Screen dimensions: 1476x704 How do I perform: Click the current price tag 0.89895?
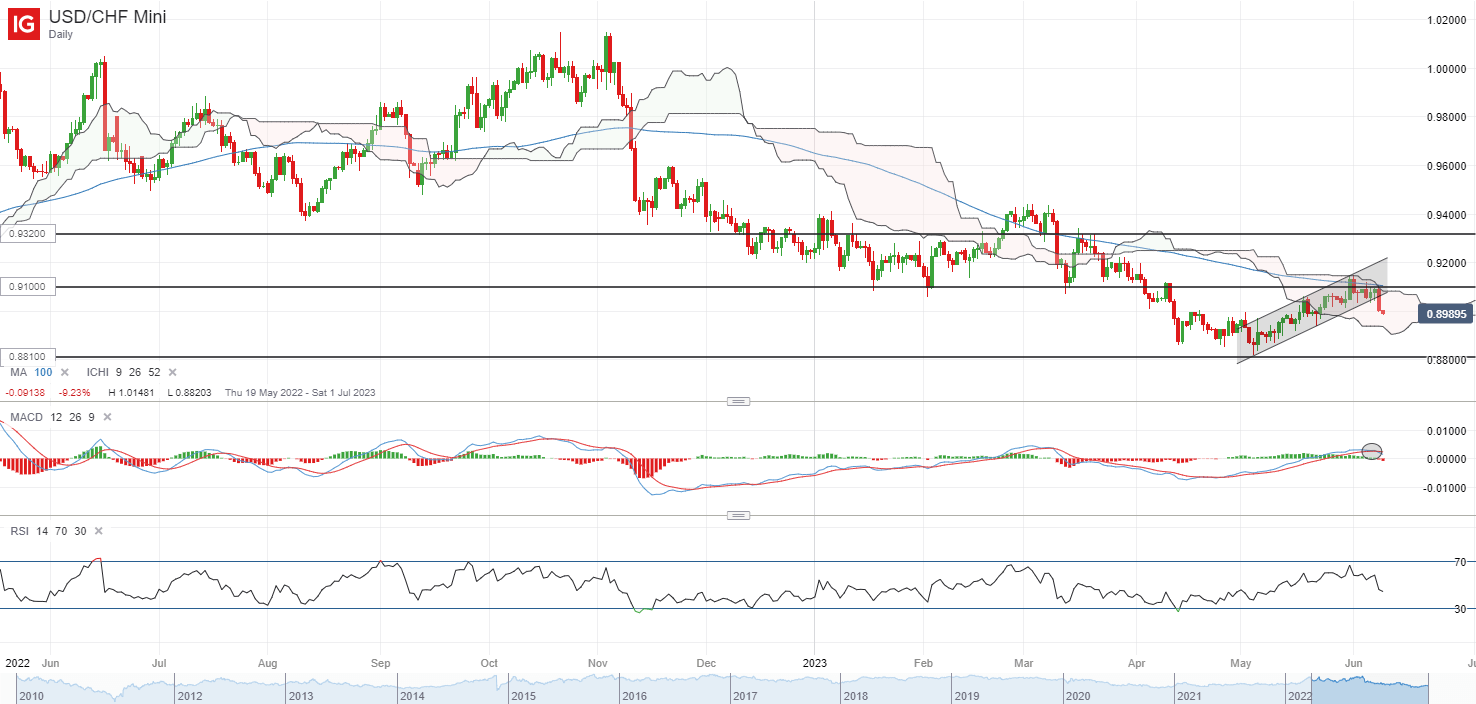1446,314
